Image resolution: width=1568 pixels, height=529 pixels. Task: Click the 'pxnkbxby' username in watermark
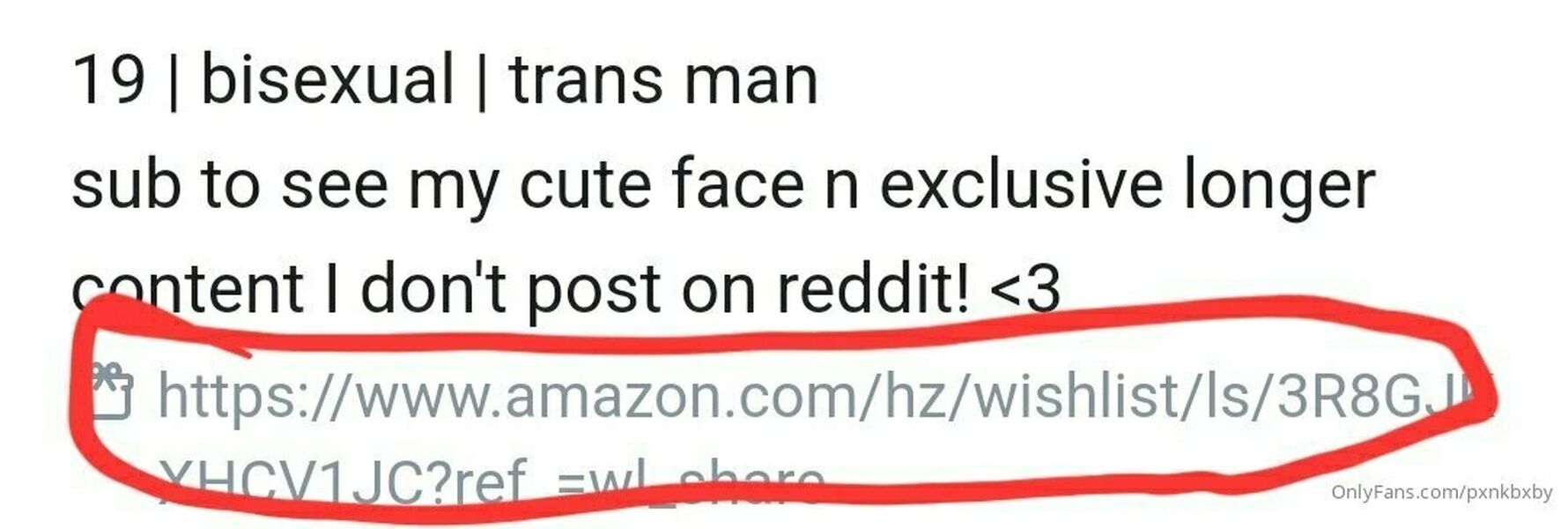[x=1508, y=493]
